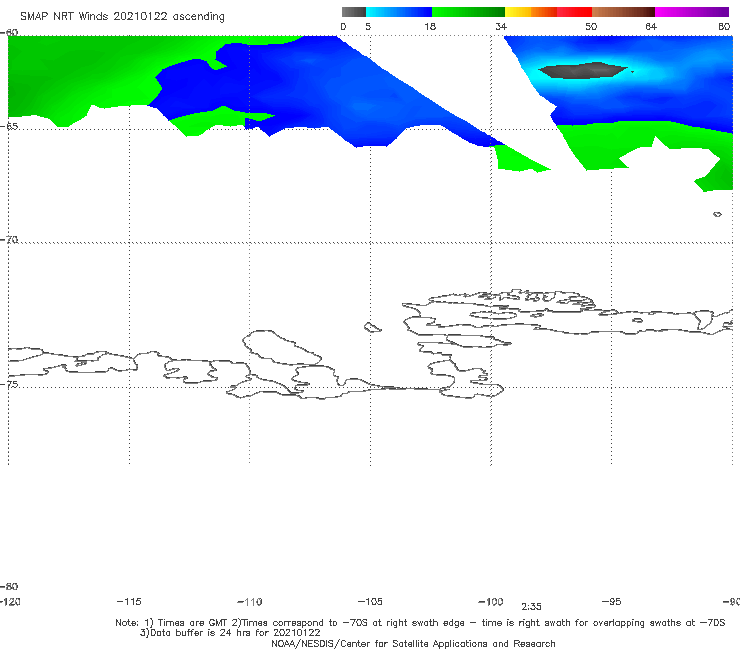Choose the yellow-to-red segment of the colorbar

pyautogui.click(x=548, y=12)
